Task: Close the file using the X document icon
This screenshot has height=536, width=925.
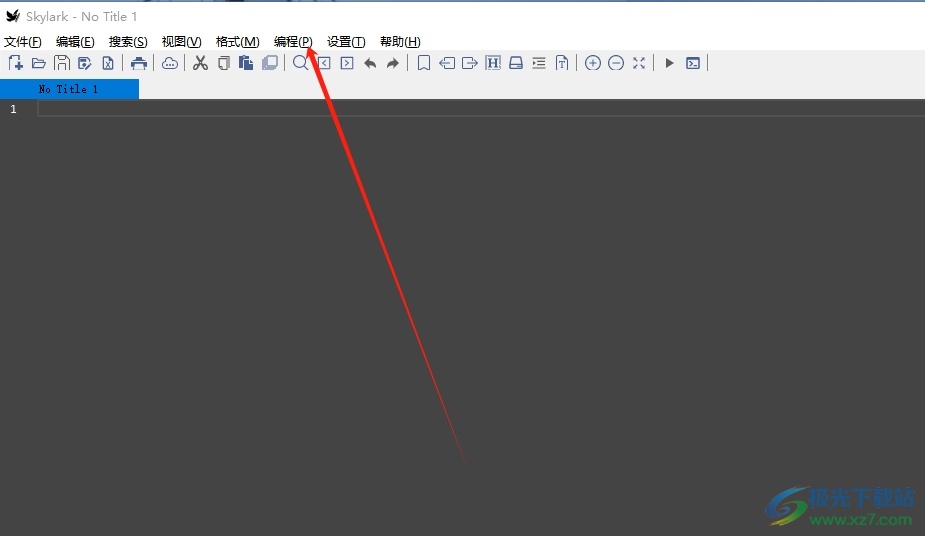Action: (108, 63)
